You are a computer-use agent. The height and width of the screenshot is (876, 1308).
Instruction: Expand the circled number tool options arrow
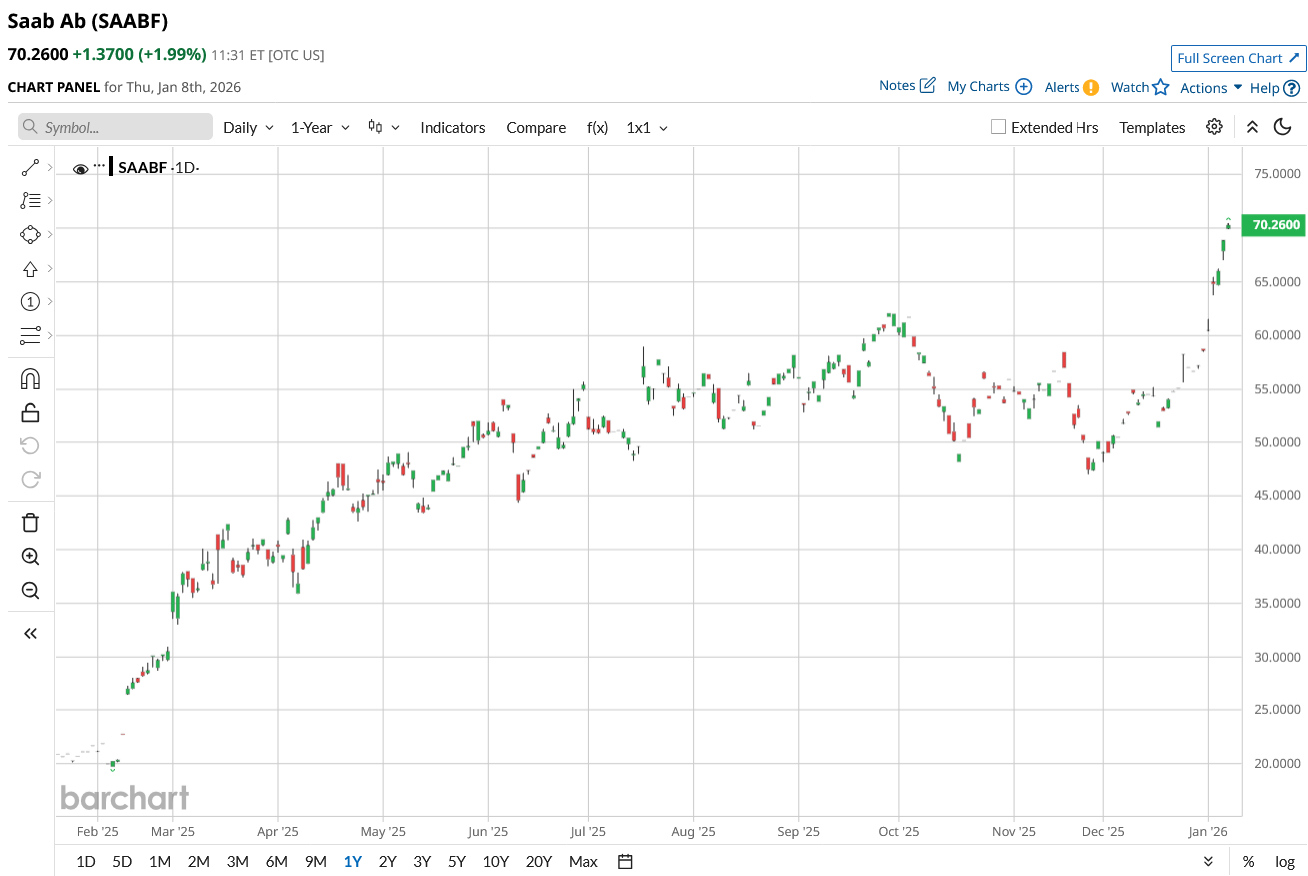tap(49, 302)
